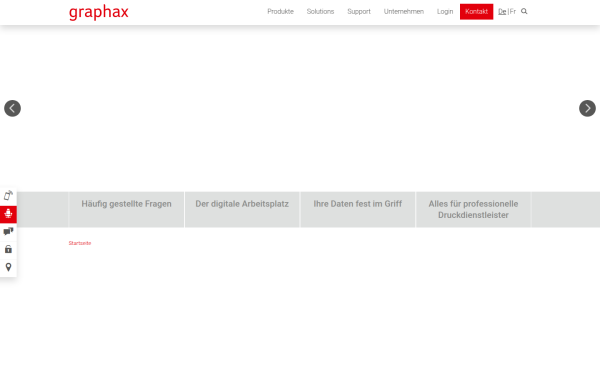Viewport: 600px width, 375px height.
Task: Open Der digitale Arbeitsplatz tile
Action: tap(242, 209)
